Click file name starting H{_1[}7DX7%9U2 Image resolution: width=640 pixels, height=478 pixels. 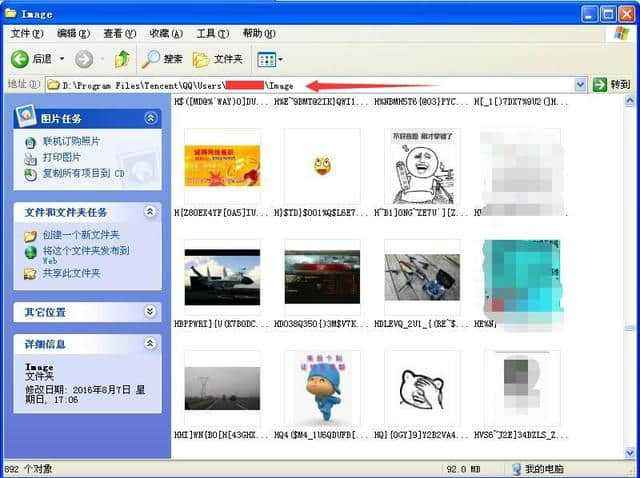pyautogui.click(x=521, y=102)
